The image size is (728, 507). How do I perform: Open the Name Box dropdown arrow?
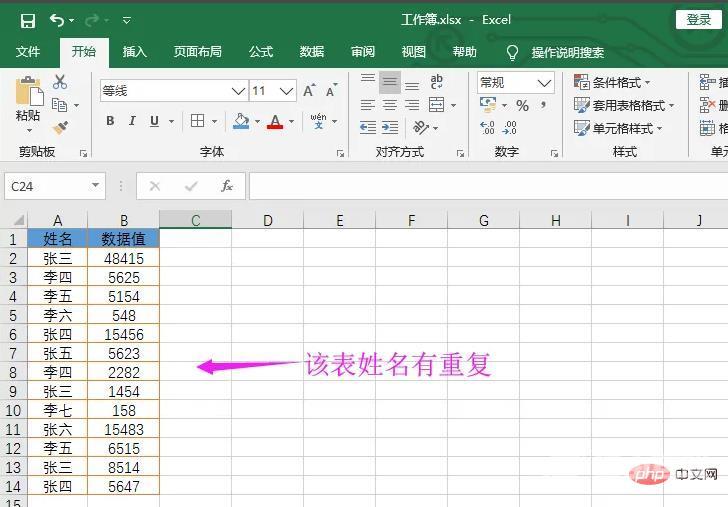tap(96, 186)
